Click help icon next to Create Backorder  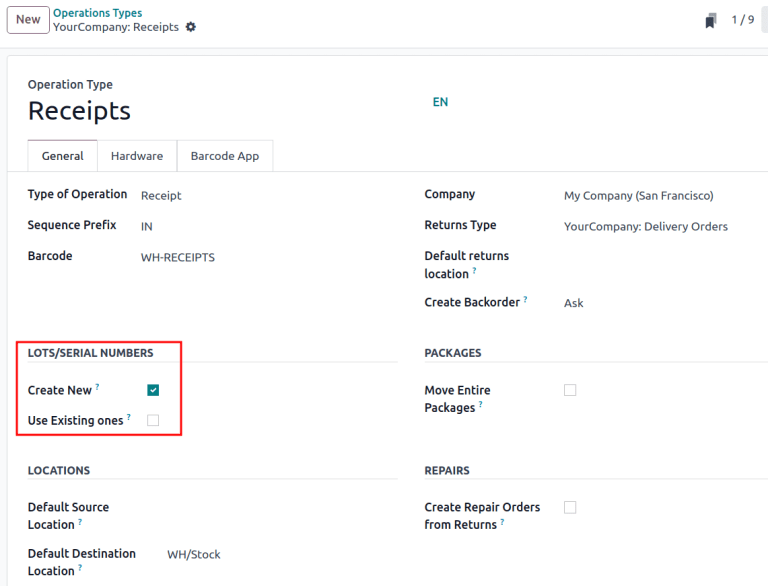coord(525,298)
